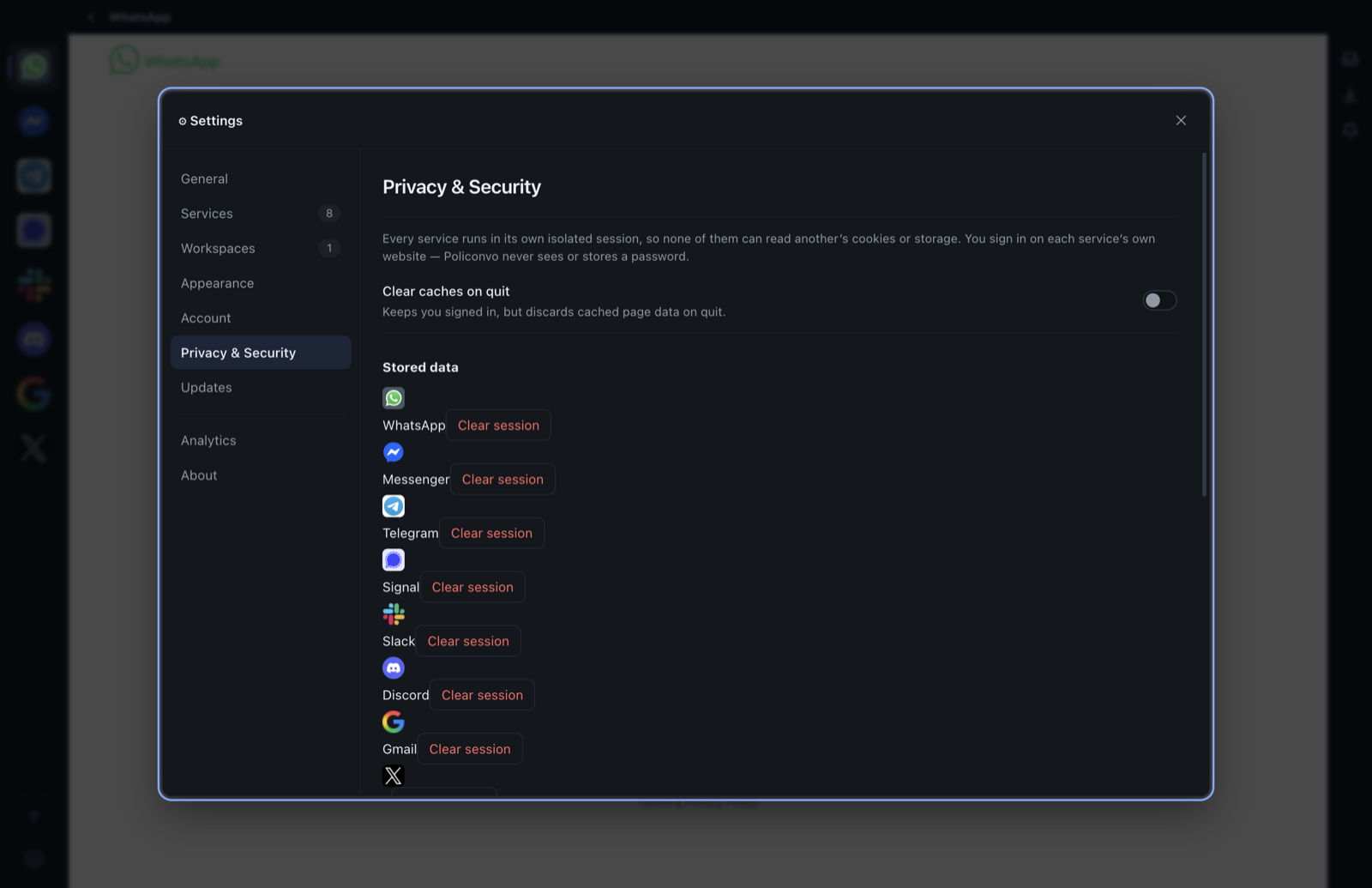Open the Services settings section
The height and width of the screenshot is (888, 1372).
(x=261, y=214)
